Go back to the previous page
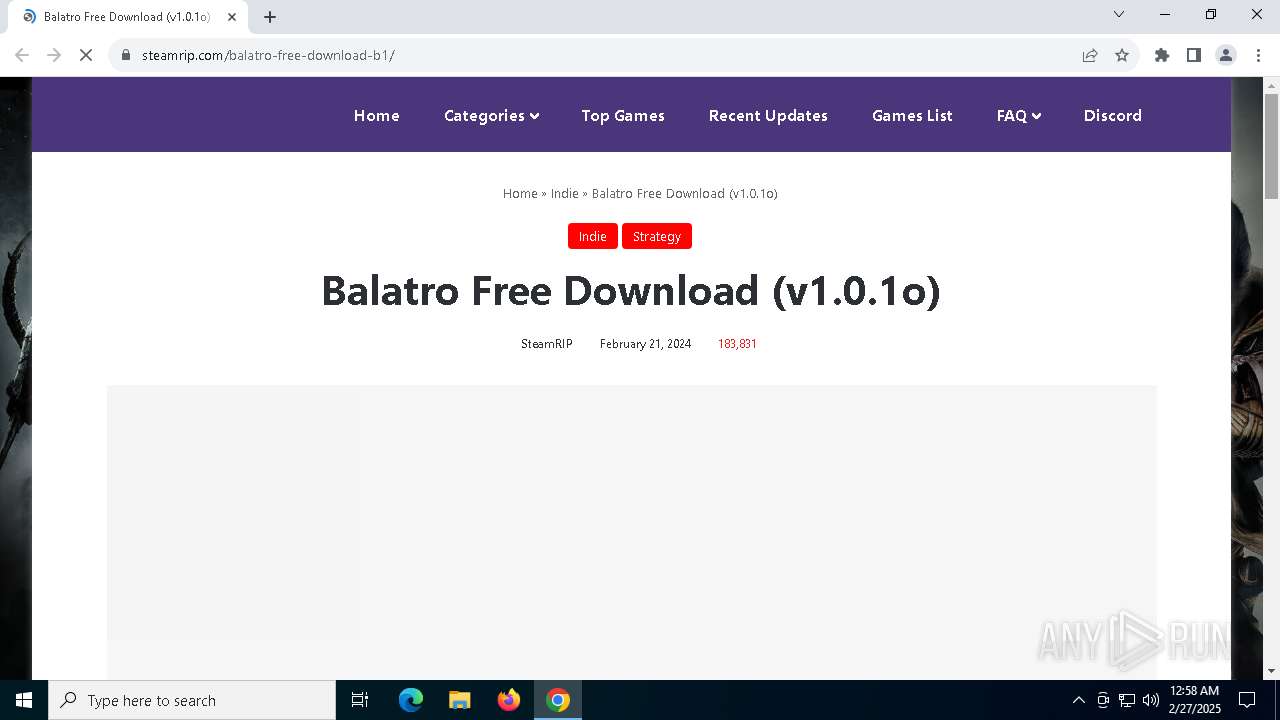The image size is (1280, 720). (x=22, y=55)
